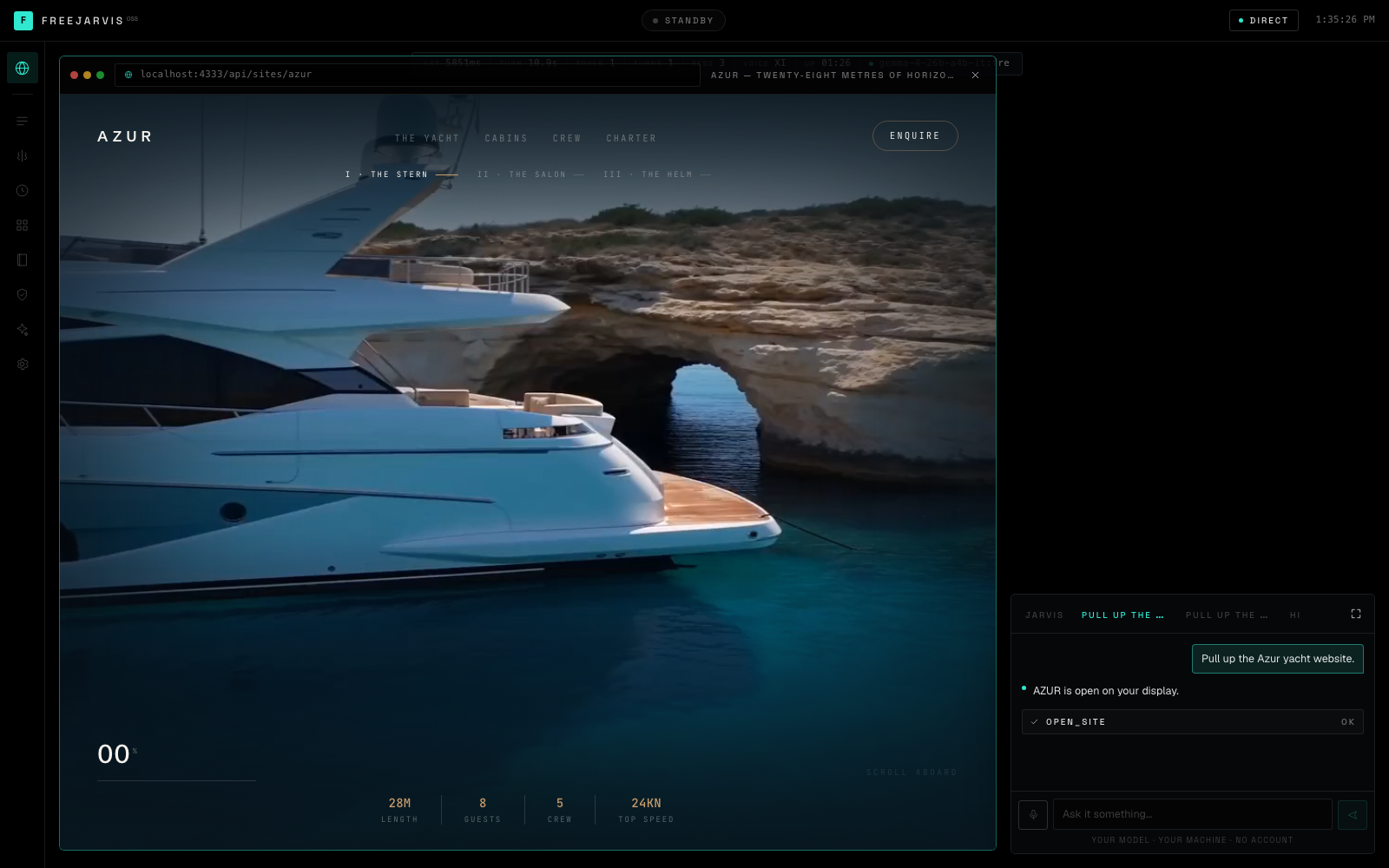Switch to the JARVIS chat tab
The height and width of the screenshot is (868, 1389).
(1044, 615)
